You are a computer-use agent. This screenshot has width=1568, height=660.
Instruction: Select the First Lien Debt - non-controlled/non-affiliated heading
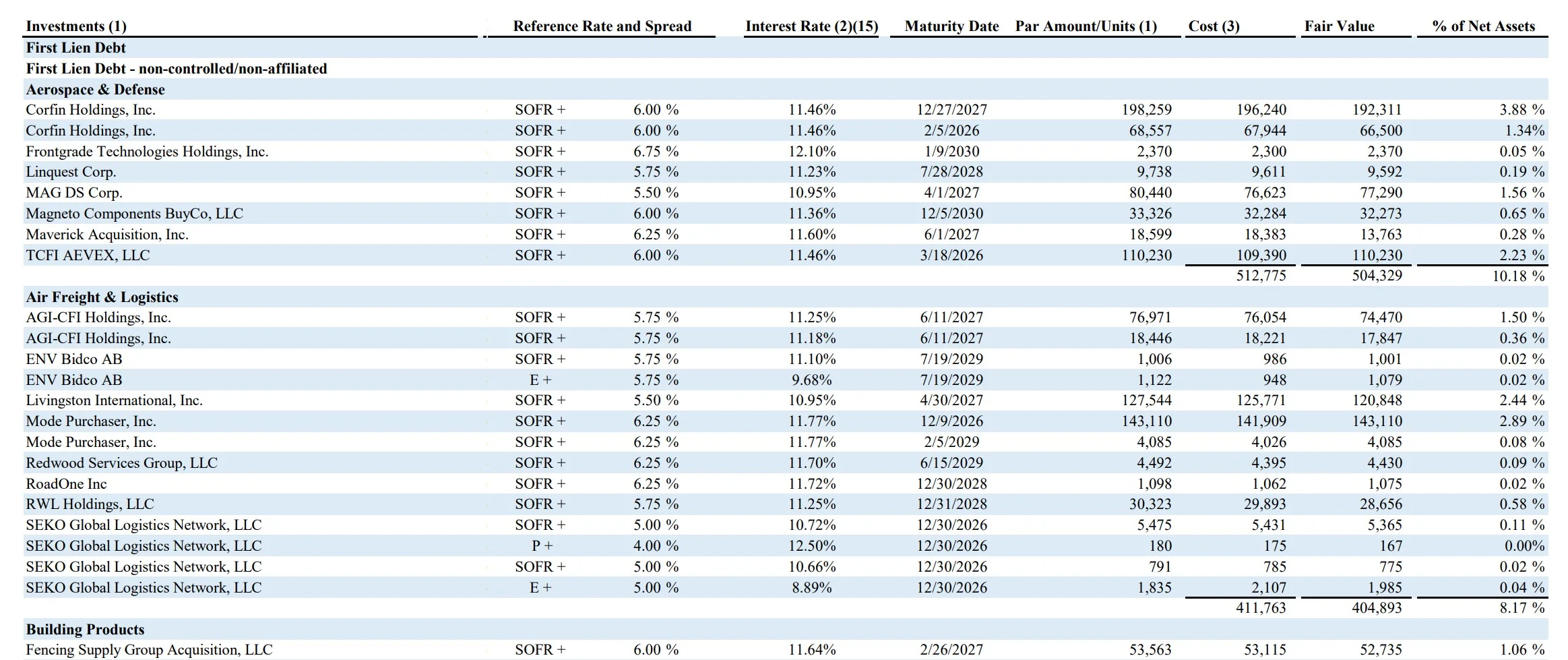pos(177,69)
